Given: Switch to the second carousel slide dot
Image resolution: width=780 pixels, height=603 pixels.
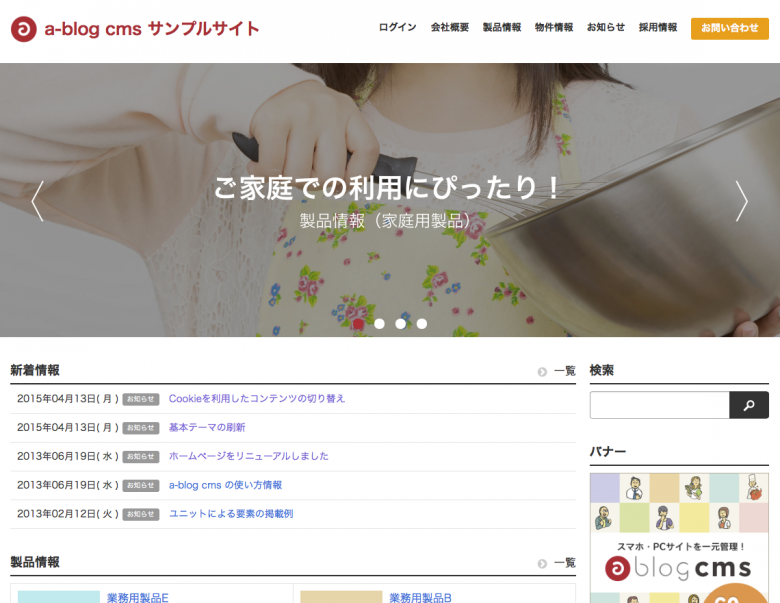Looking at the screenshot, I should click(x=379, y=324).
